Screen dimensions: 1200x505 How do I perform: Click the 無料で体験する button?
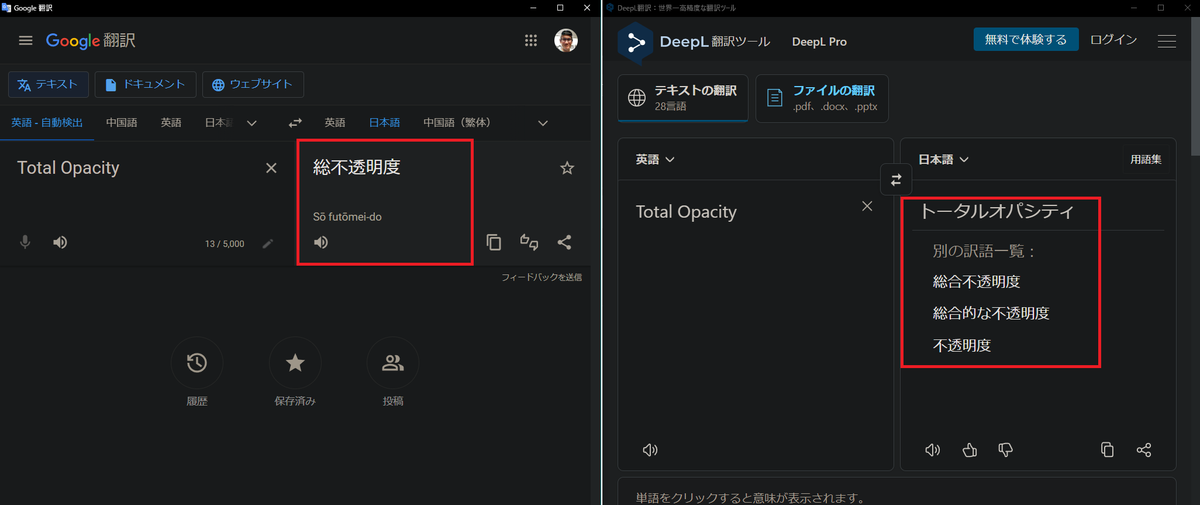coord(1026,40)
